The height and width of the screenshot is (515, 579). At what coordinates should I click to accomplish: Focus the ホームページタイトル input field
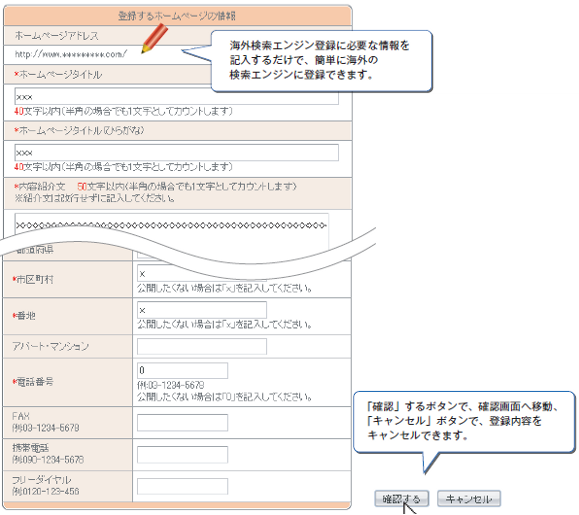177,96
